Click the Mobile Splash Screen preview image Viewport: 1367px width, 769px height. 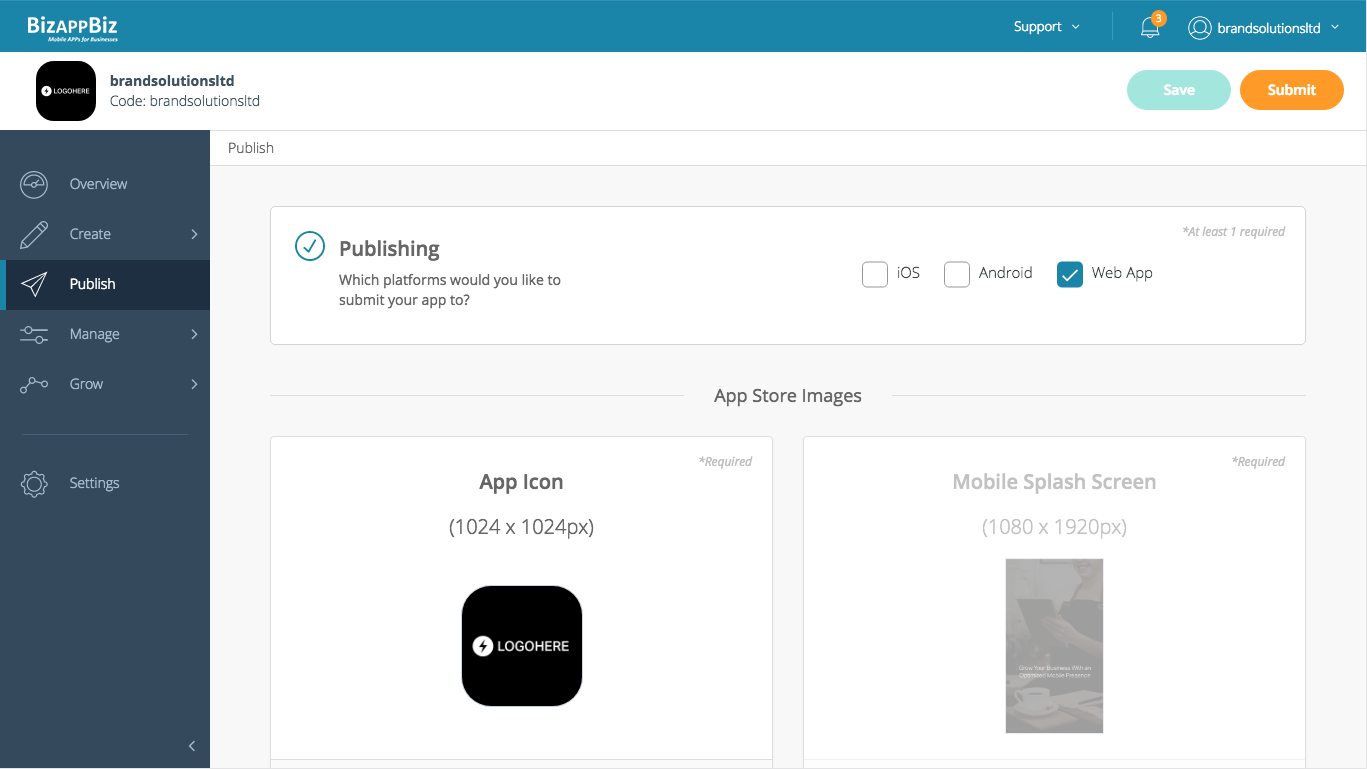[1054, 646]
